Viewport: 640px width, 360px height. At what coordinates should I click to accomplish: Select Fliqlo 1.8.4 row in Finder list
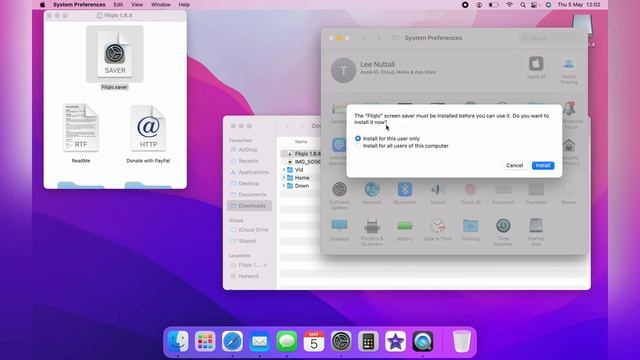point(301,154)
